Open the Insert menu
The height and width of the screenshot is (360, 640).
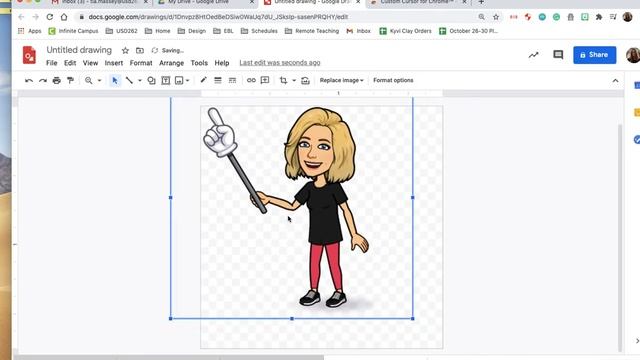[113, 63]
